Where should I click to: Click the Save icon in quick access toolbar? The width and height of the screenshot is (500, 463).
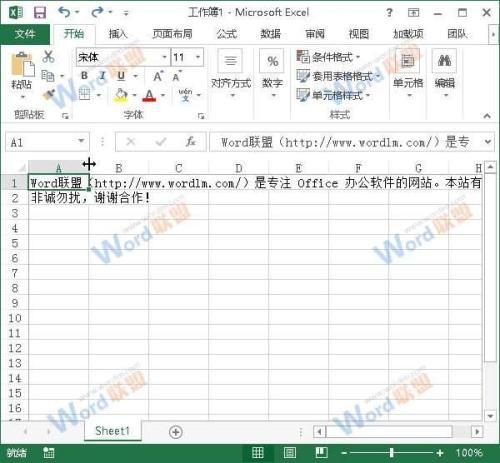click(x=40, y=13)
